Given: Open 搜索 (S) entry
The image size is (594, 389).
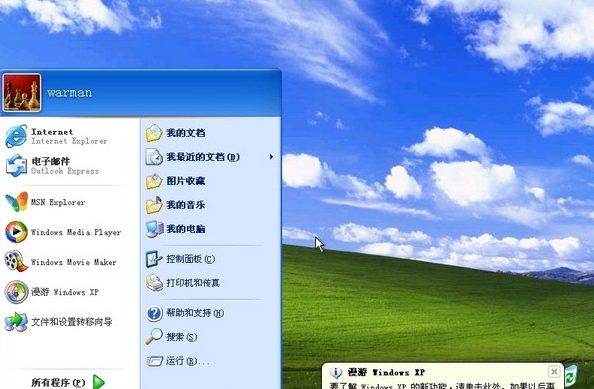Looking at the screenshot, I should (x=181, y=337).
